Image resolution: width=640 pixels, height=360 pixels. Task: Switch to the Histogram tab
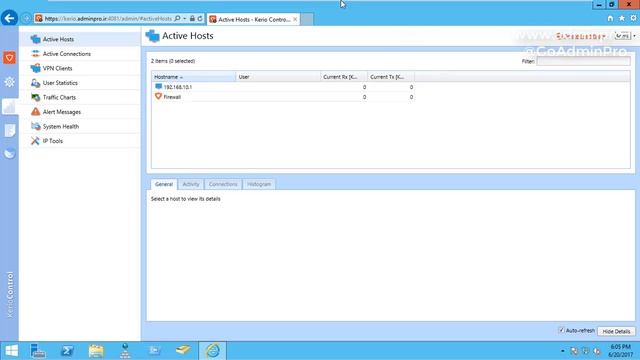[x=259, y=184]
